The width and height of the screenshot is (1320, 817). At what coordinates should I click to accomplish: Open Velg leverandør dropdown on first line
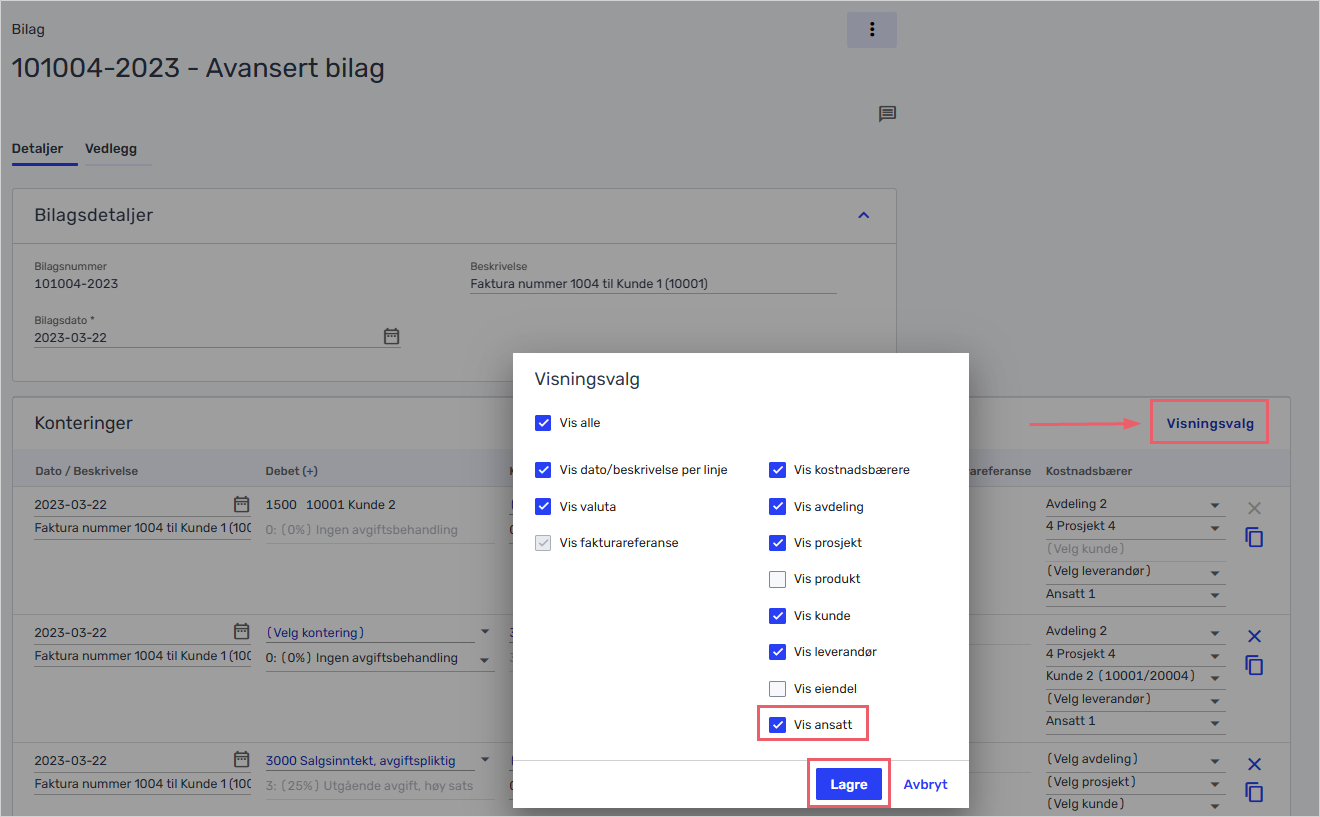[x=1135, y=571]
